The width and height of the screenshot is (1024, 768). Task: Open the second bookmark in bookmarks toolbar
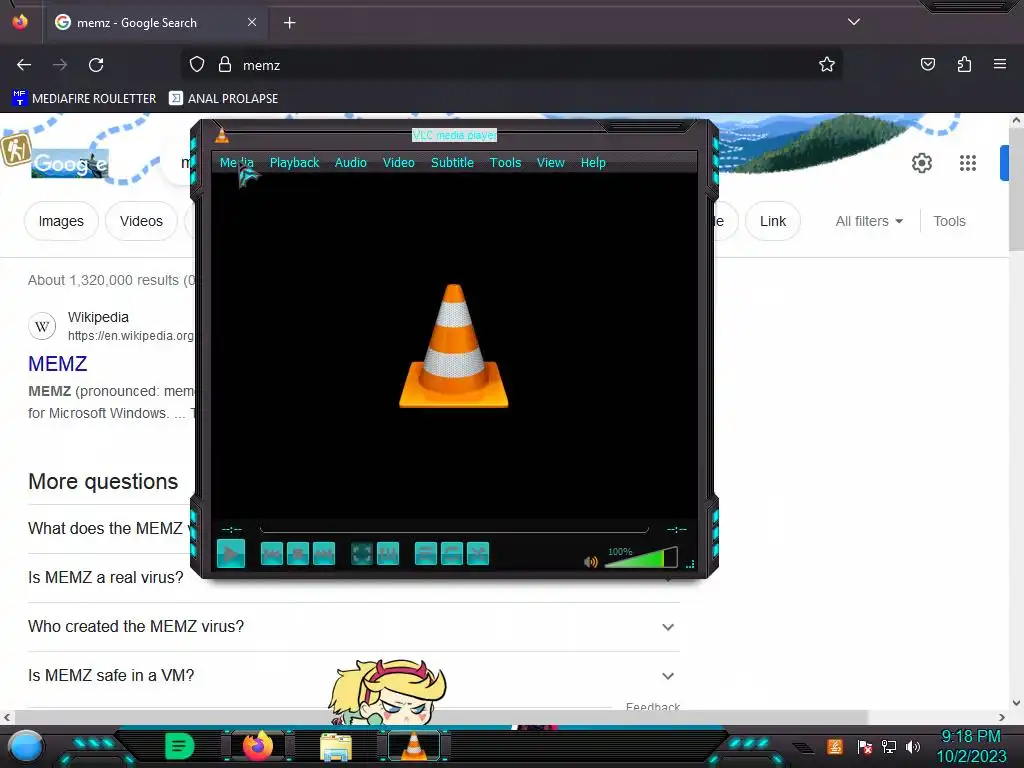pos(223,99)
